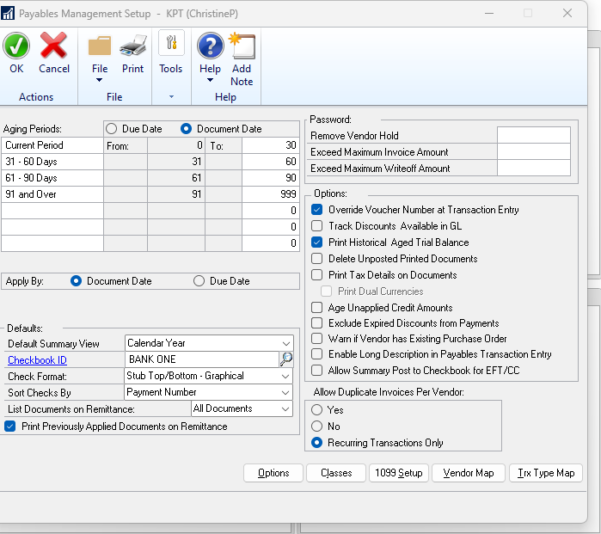
Task: Open the 1099 Setup button
Action: (x=399, y=473)
